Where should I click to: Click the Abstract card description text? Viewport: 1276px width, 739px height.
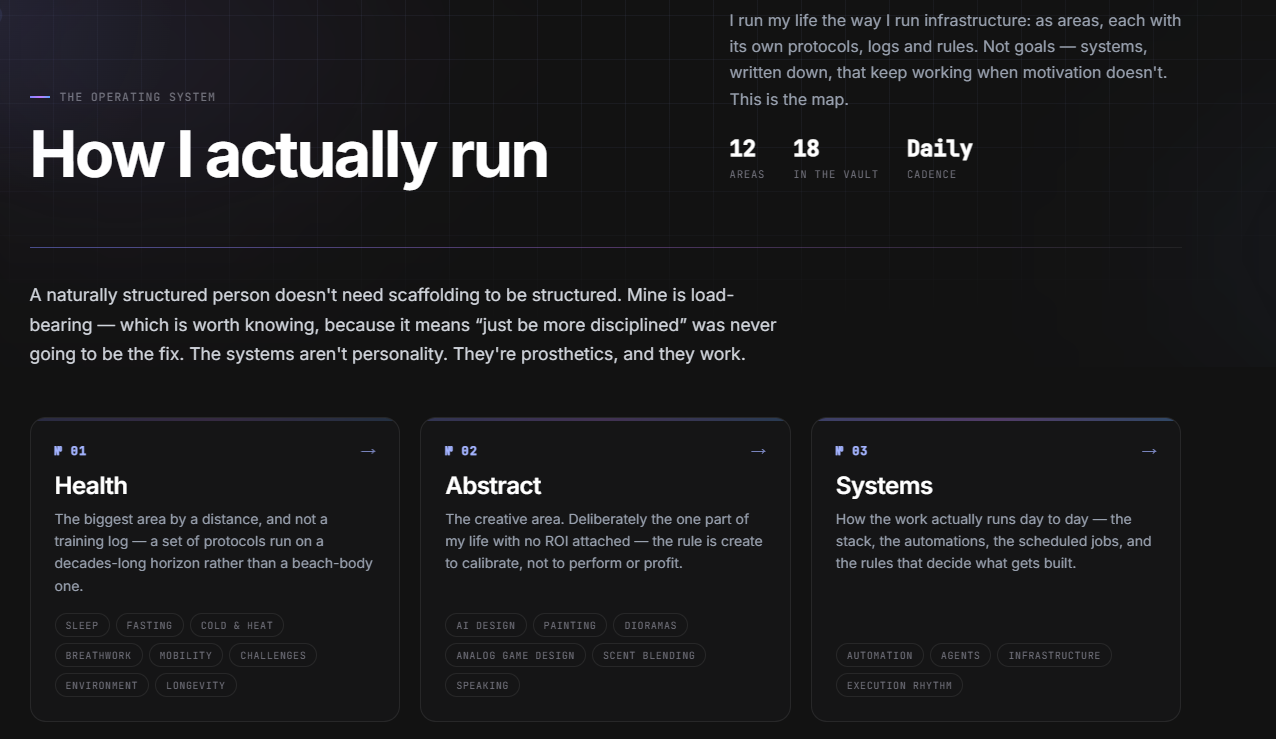coord(604,541)
